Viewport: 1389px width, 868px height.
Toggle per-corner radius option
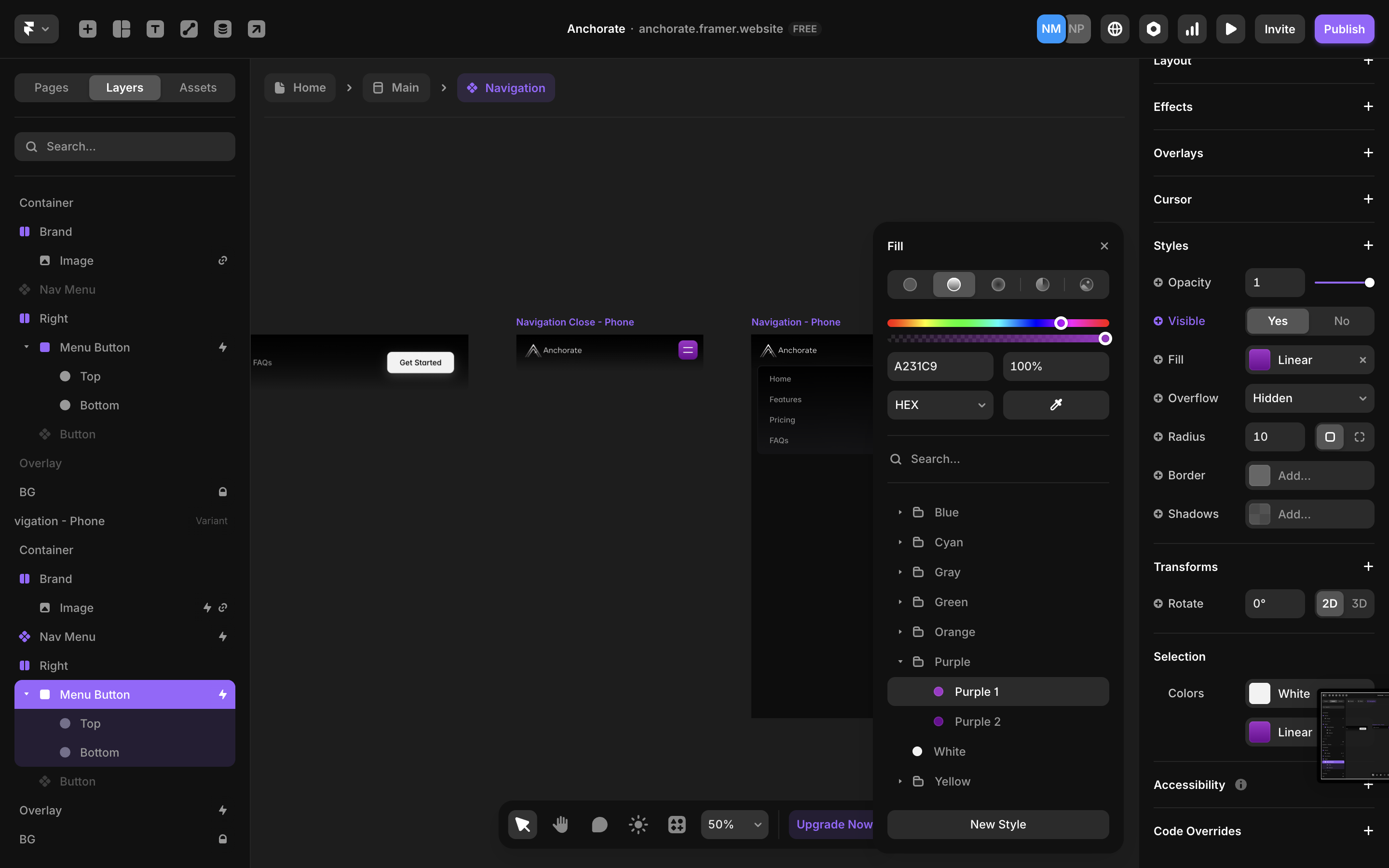tap(1359, 437)
